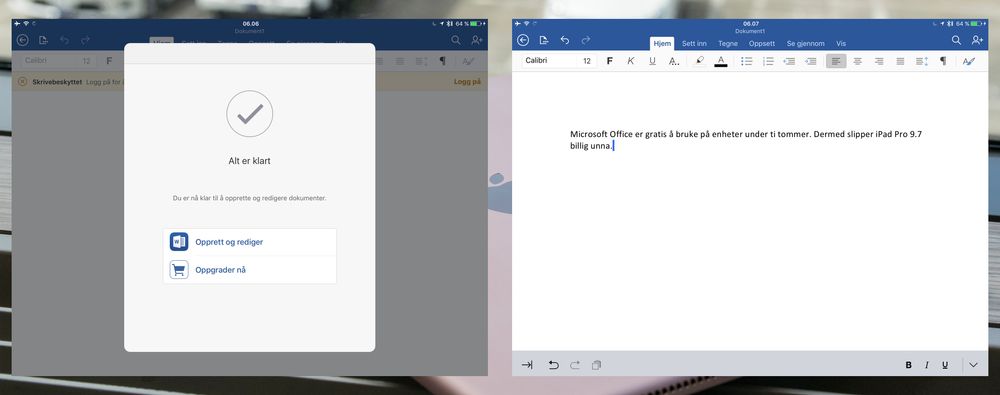Open more font formatting options (A..)

(673, 61)
